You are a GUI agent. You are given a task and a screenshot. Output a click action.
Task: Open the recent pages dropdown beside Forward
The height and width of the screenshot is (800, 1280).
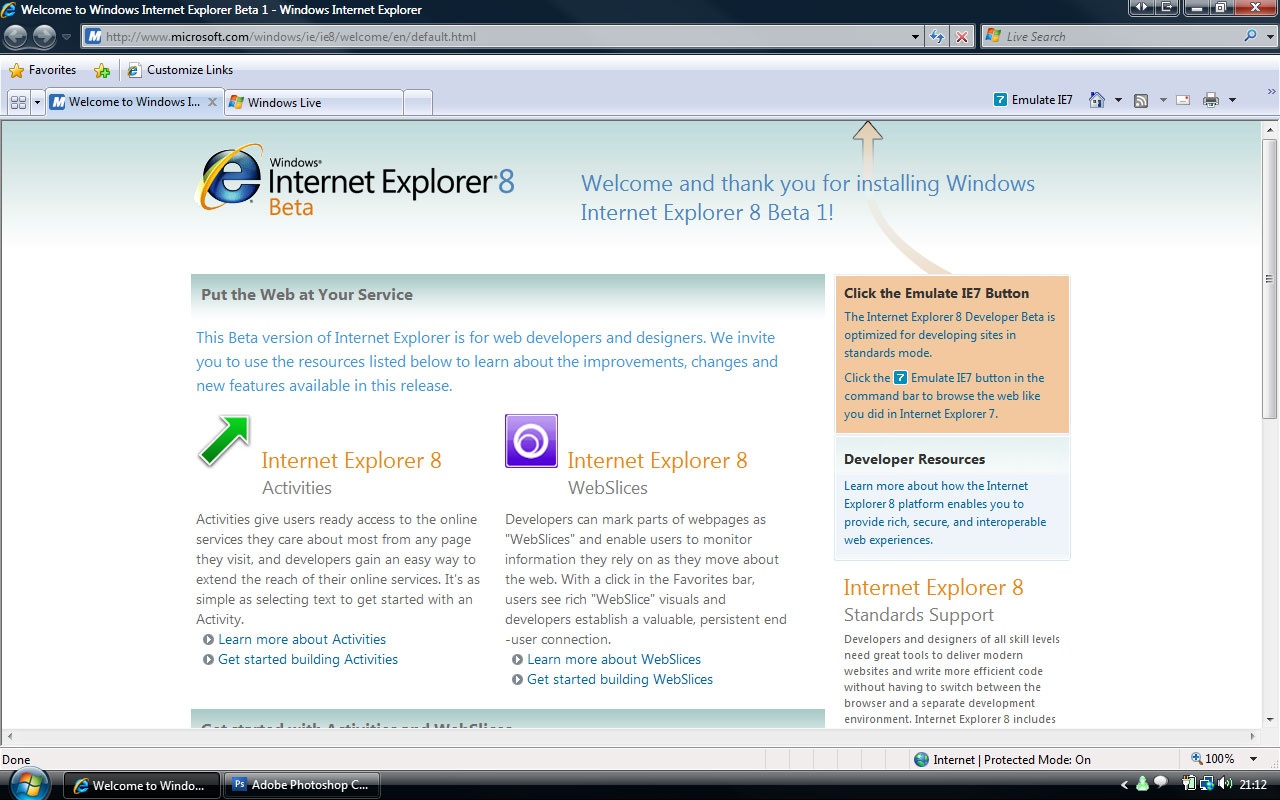tap(67, 37)
